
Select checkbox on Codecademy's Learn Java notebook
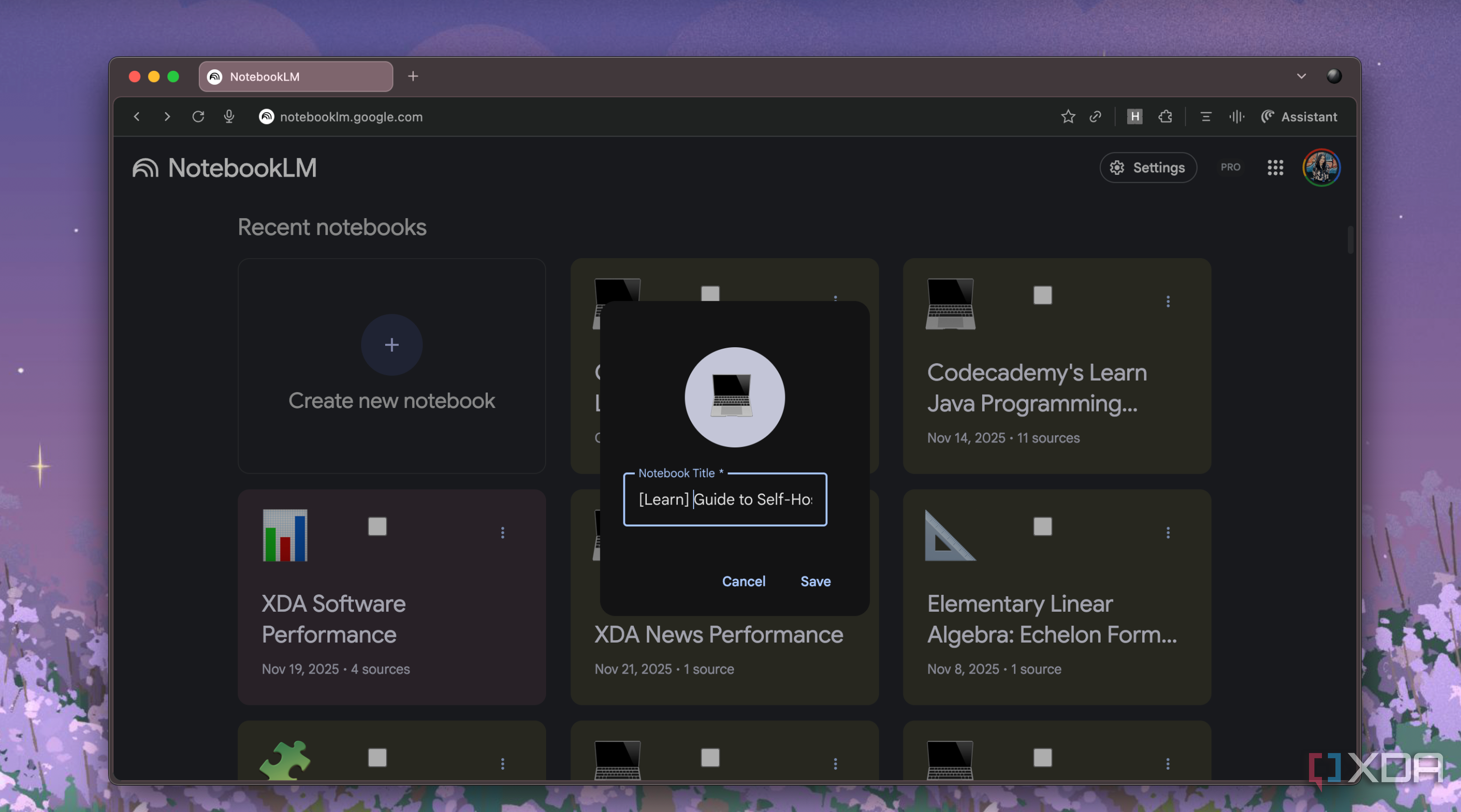click(1042, 295)
